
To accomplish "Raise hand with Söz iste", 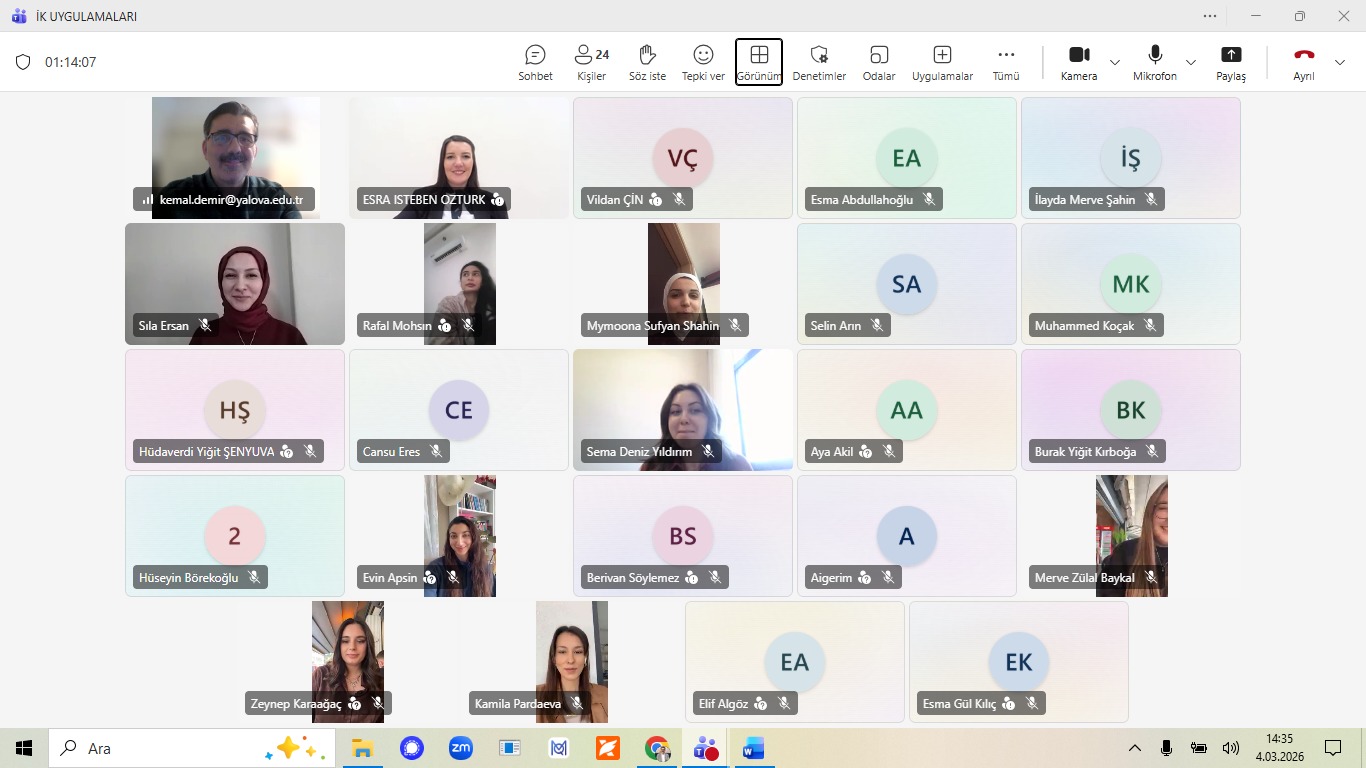I will 647,62.
